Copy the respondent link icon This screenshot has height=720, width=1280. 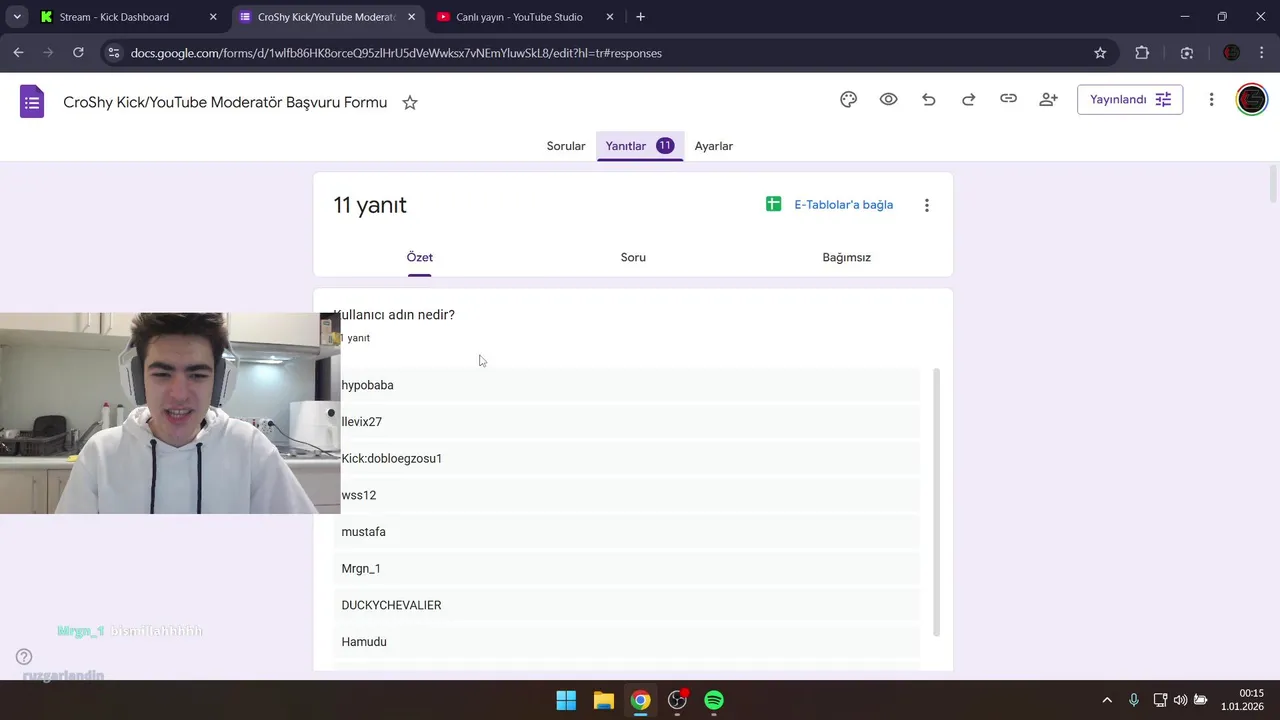tap(1008, 99)
